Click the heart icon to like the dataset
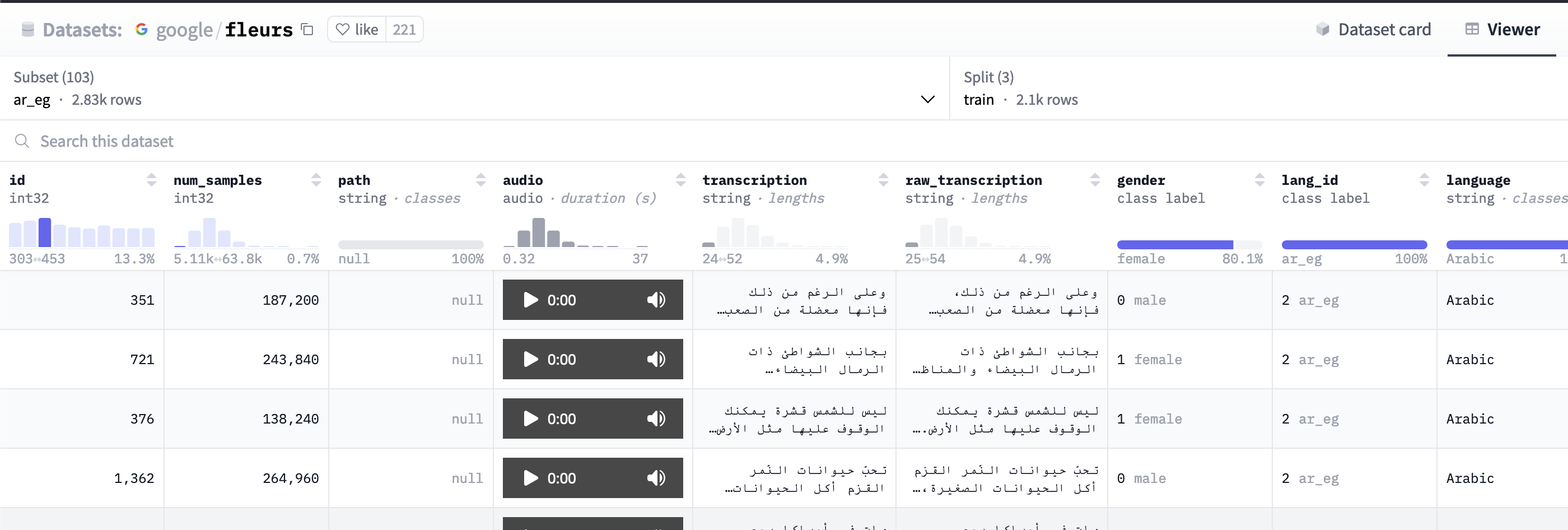1568x530 pixels. [343, 29]
